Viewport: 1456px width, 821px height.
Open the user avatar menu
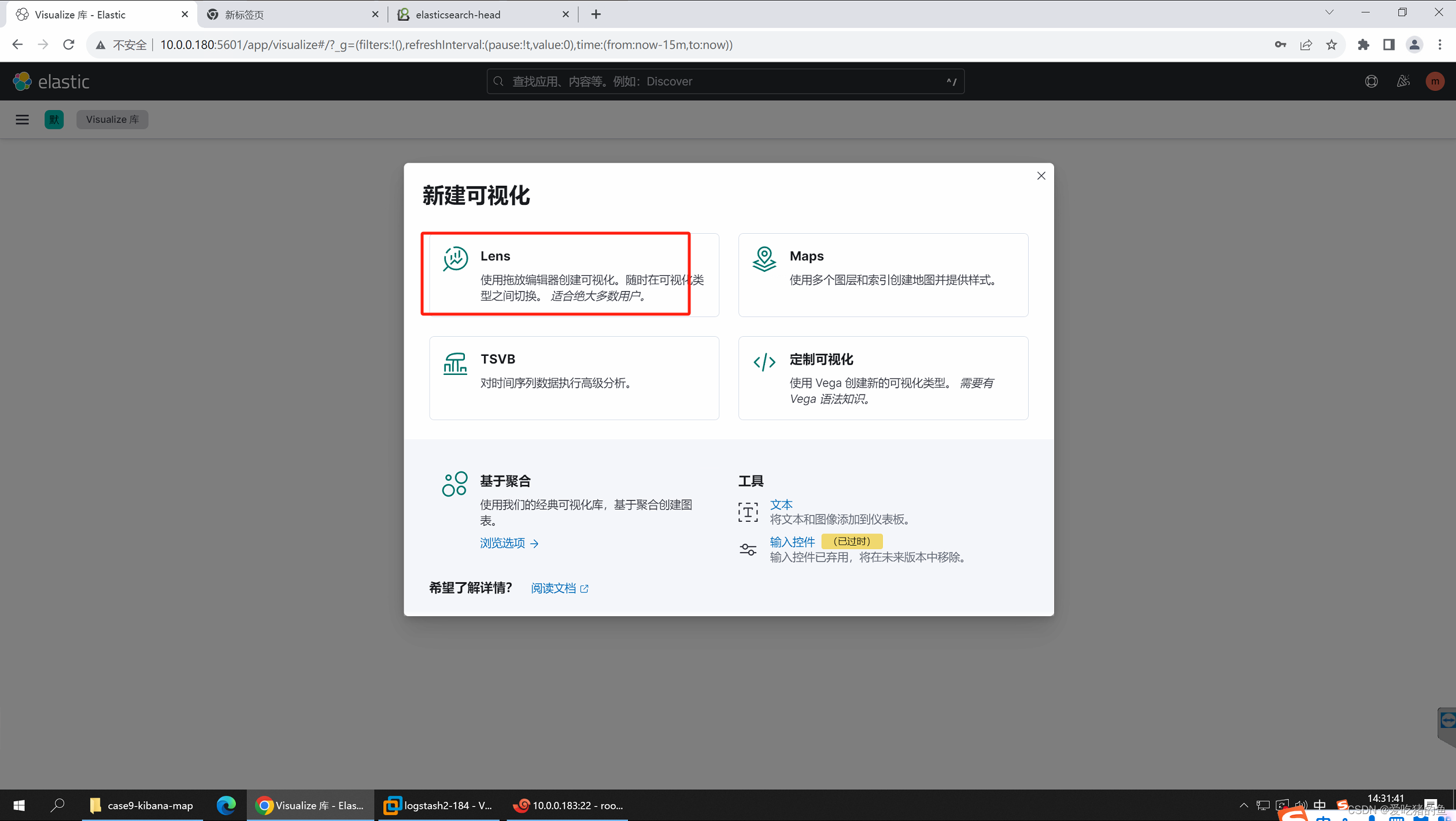pyautogui.click(x=1435, y=82)
